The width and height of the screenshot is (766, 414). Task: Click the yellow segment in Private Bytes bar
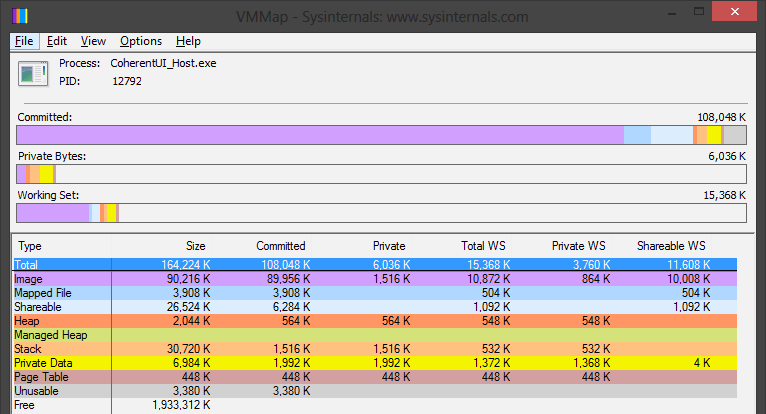click(x=46, y=174)
